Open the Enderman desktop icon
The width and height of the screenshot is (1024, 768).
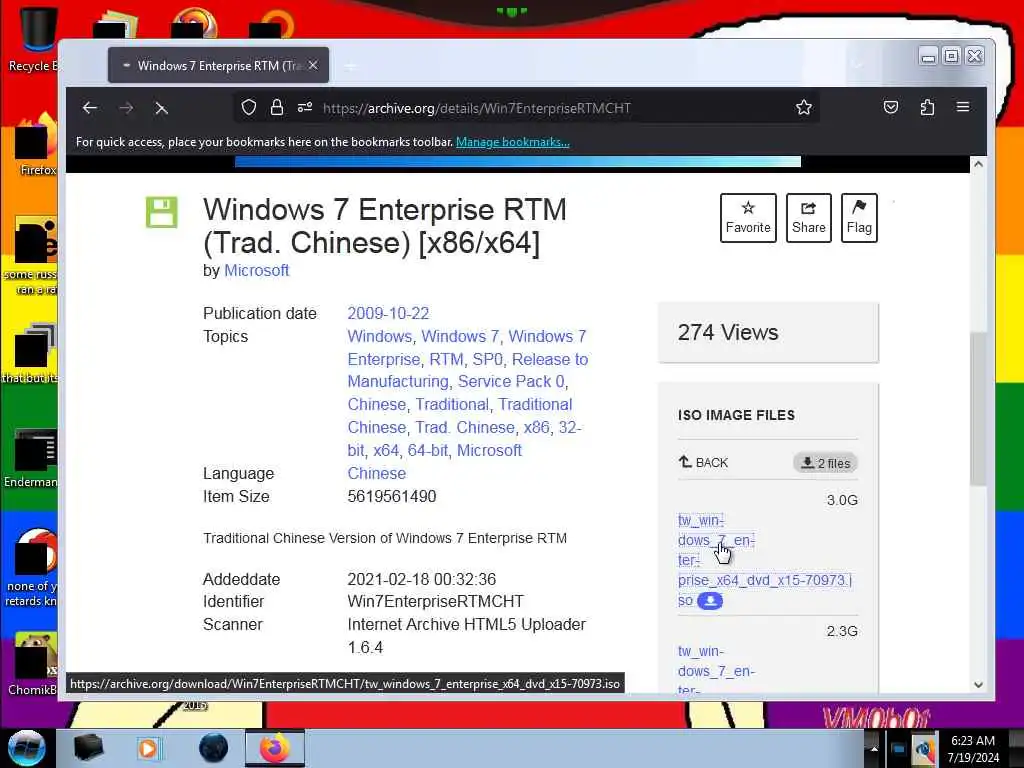(33, 457)
